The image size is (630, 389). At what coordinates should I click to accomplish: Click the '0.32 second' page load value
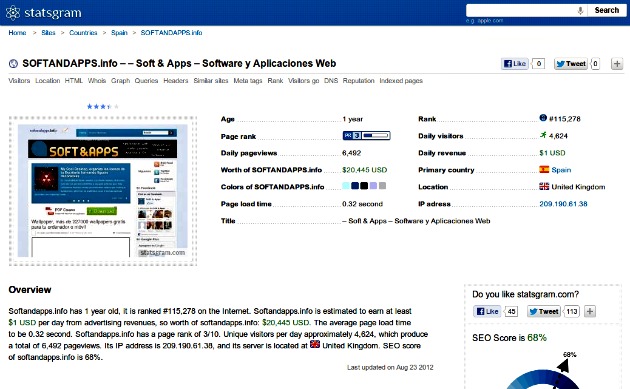coord(362,204)
